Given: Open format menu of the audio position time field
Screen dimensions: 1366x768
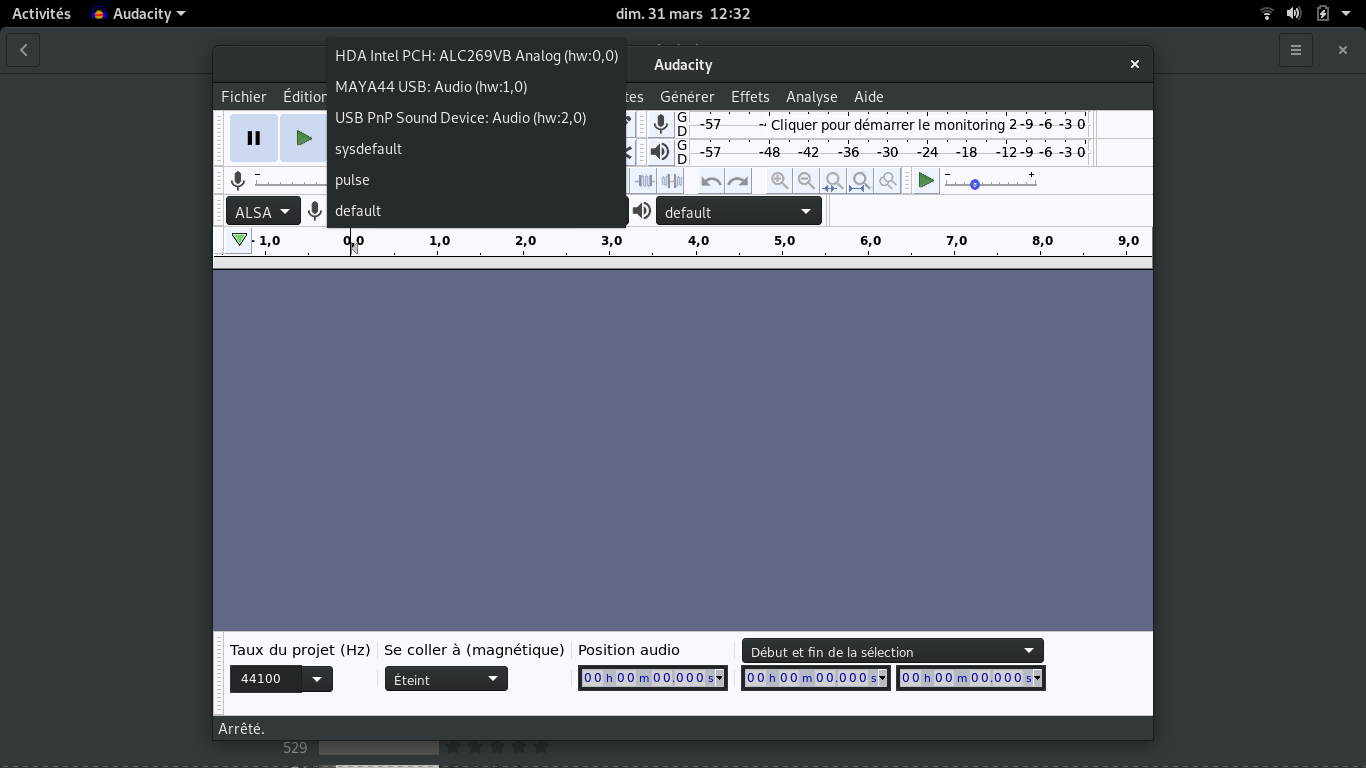Looking at the screenshot, I should [719, 679].
